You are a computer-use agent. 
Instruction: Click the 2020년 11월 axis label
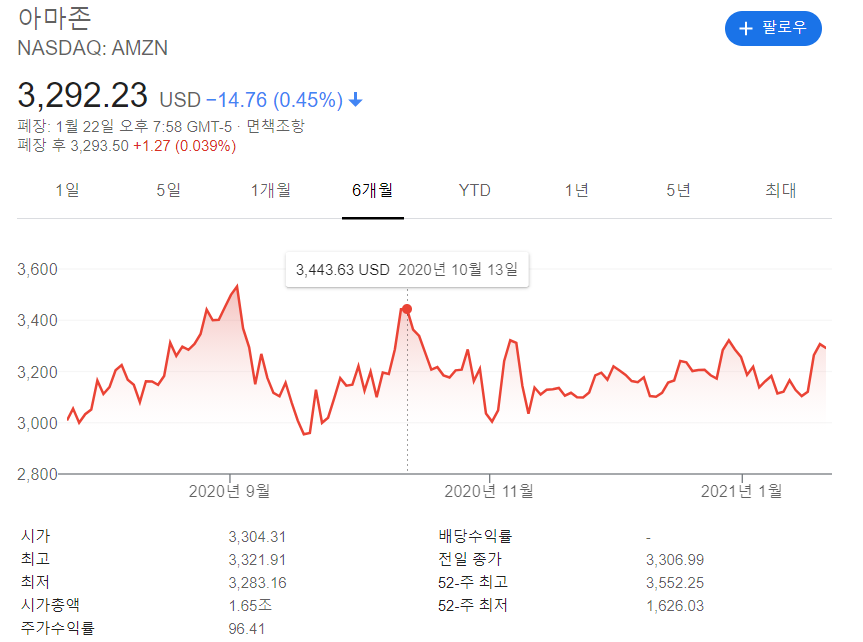(x=489, y=491)
